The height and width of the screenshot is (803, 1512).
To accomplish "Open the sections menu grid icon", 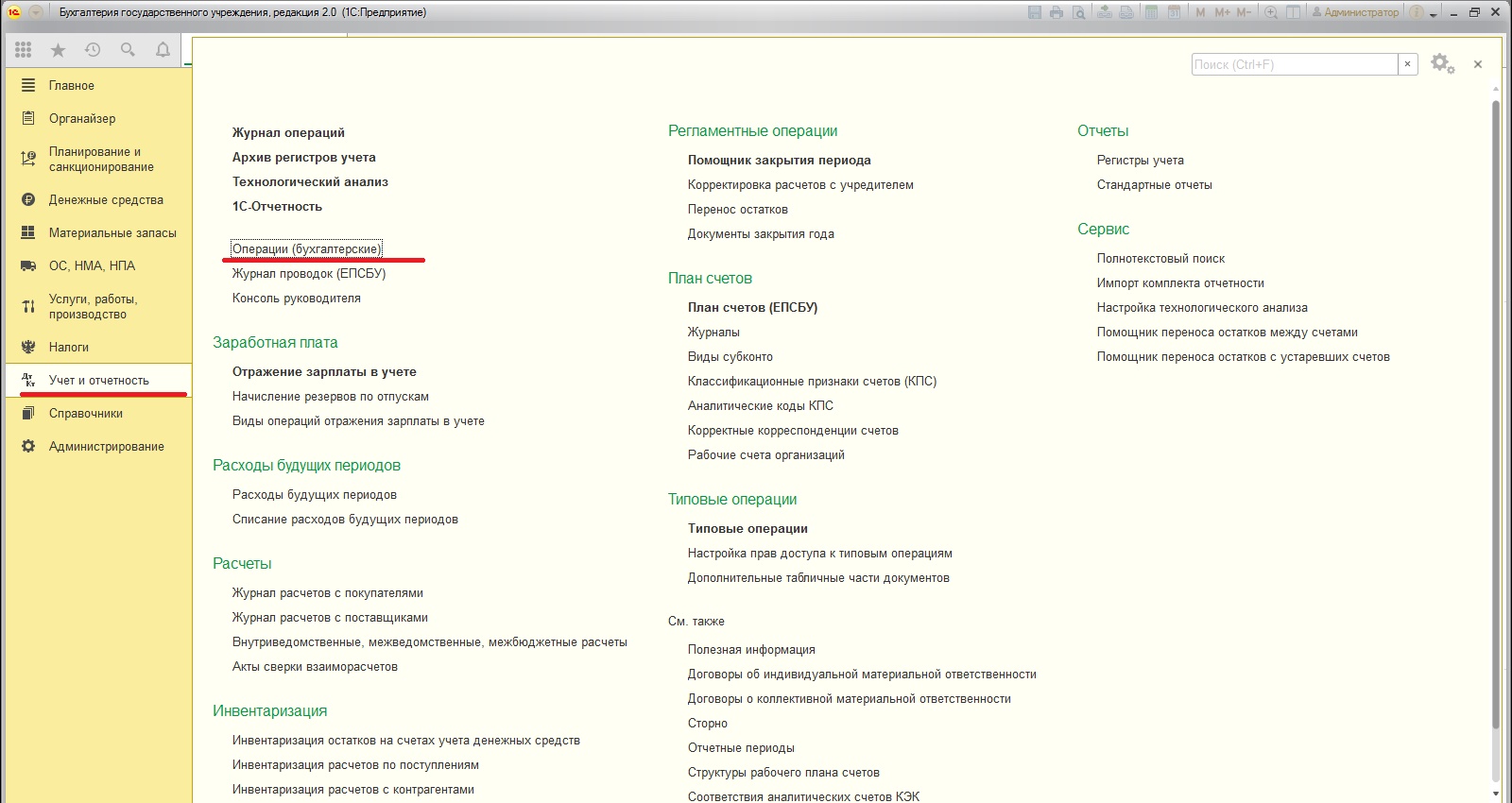I will (24, 50).
